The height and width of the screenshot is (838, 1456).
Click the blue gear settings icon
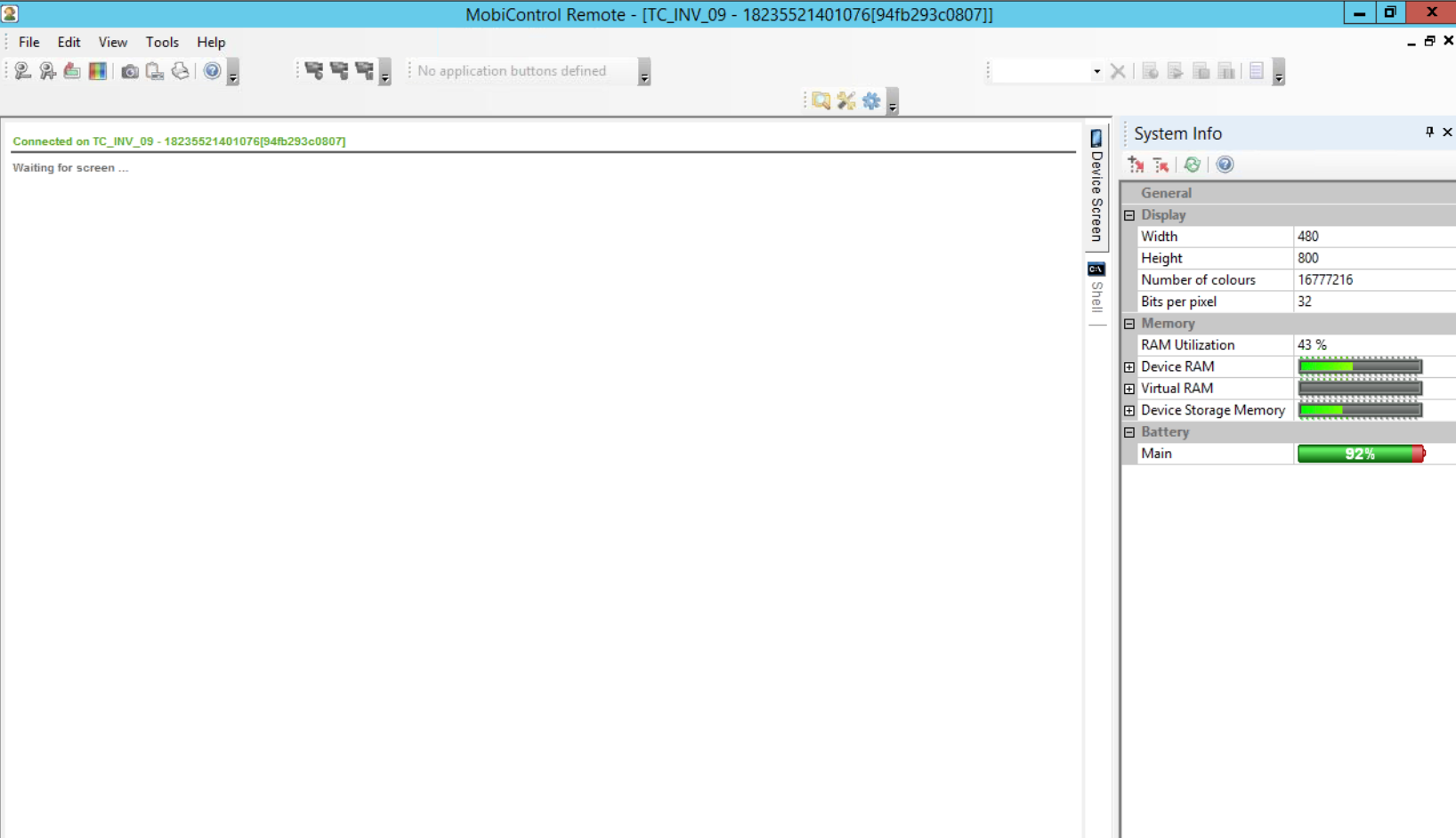pyautogui.click(x=871, y=101)
